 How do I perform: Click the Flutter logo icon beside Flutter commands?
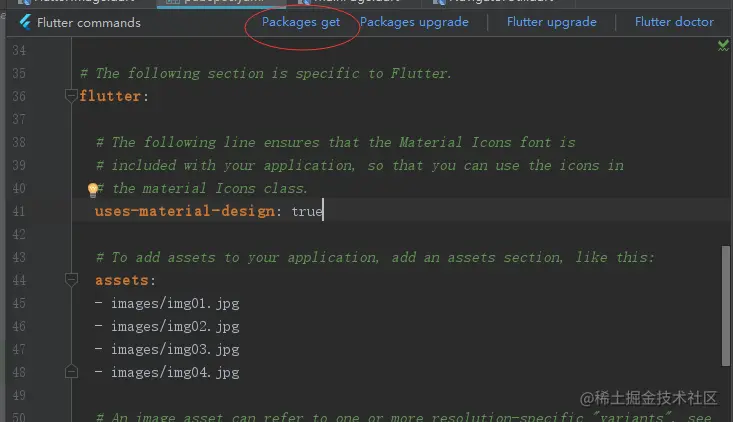click(25, 22)
